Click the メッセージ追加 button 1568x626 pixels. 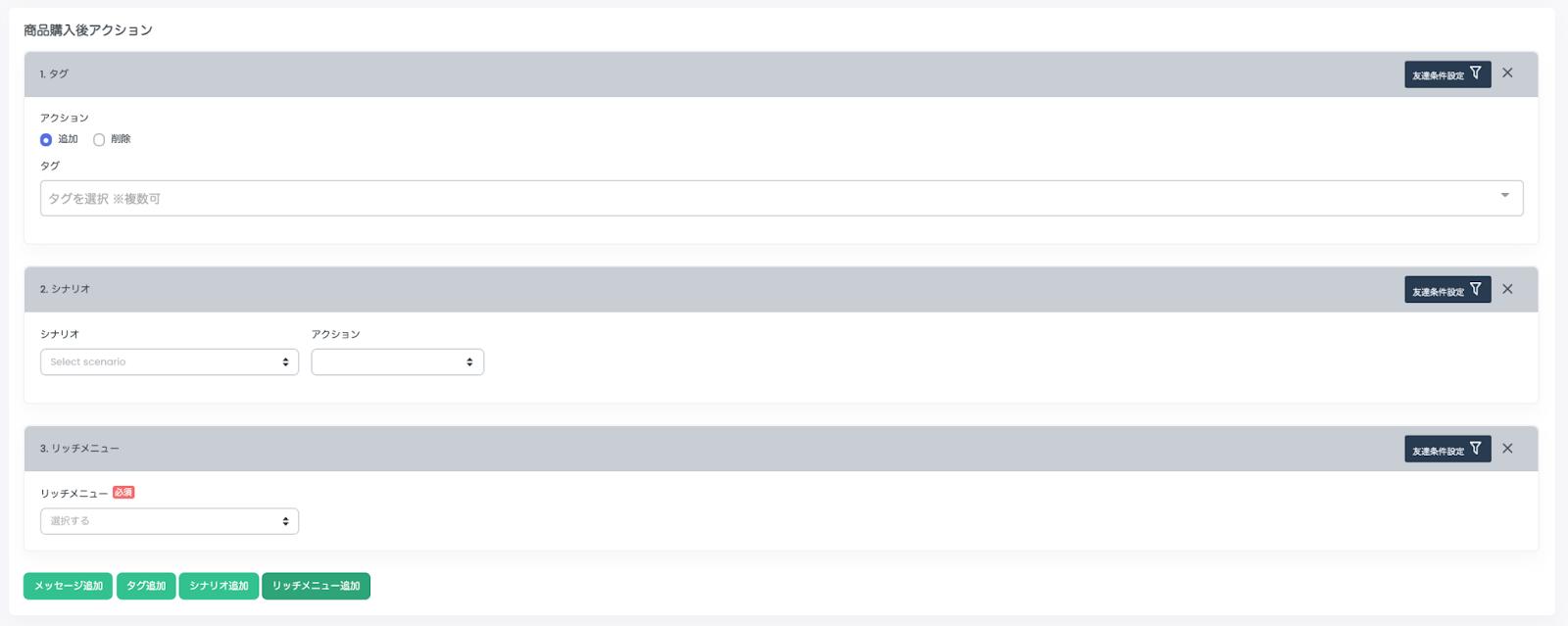(68, 586)
